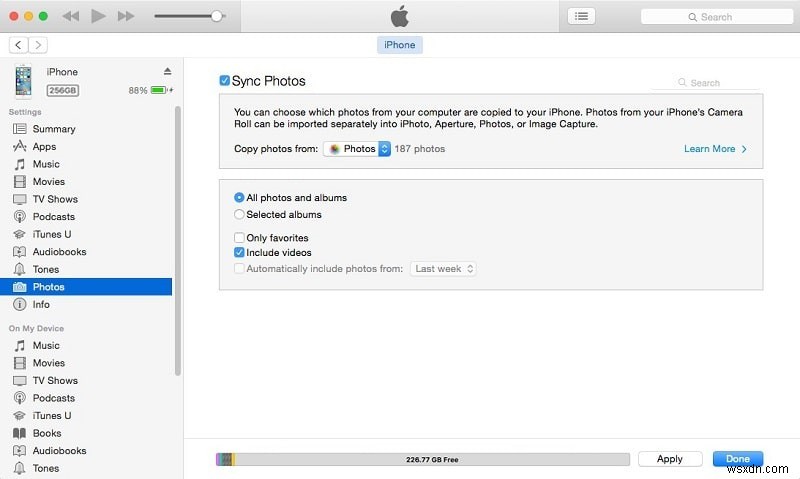Image resolution: width=800 pixels, height=479 pixels.
Task: Click the Apply button
Action: coord(670,459)
